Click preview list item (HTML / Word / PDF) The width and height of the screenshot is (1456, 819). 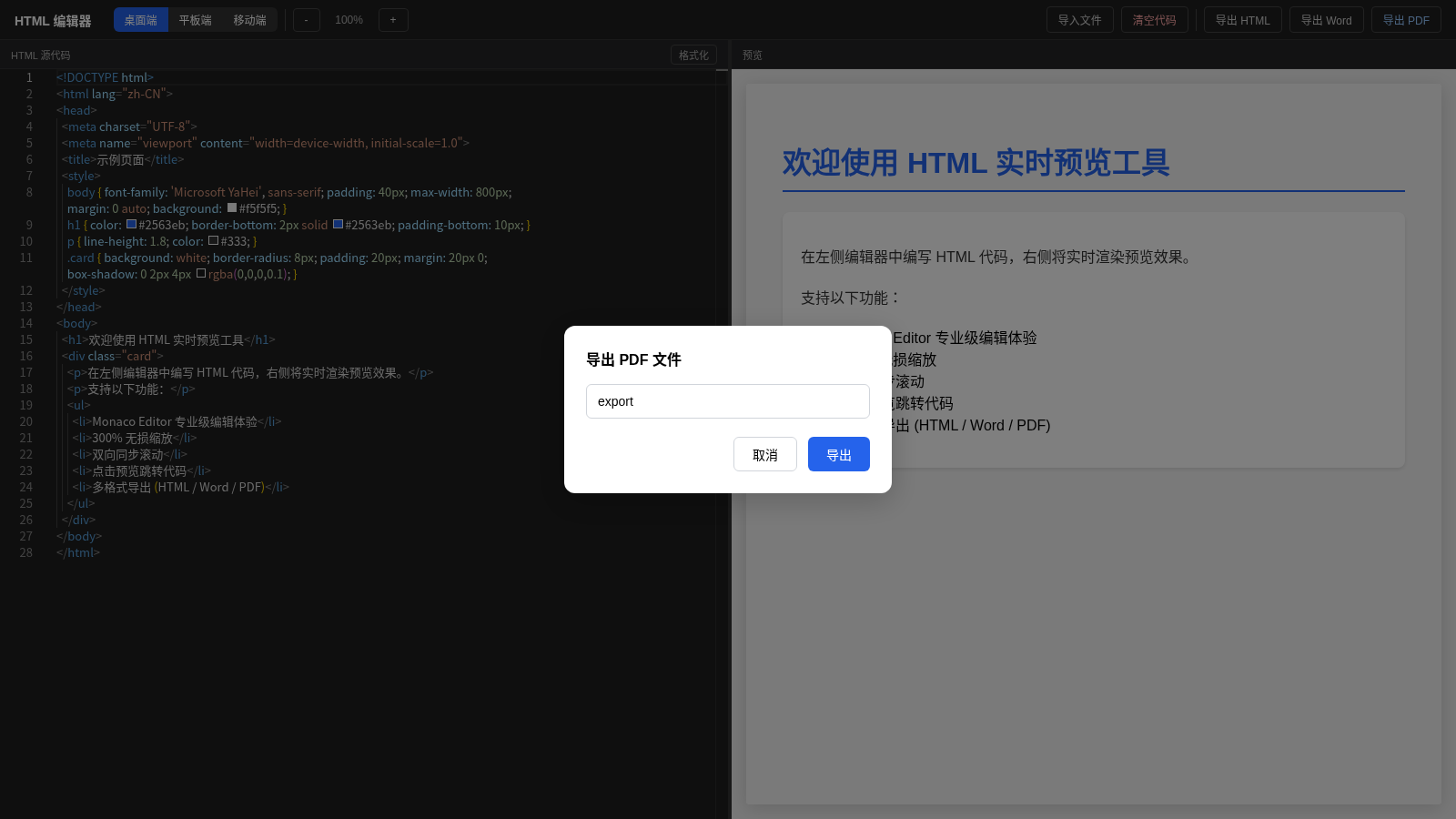point(982,425)
